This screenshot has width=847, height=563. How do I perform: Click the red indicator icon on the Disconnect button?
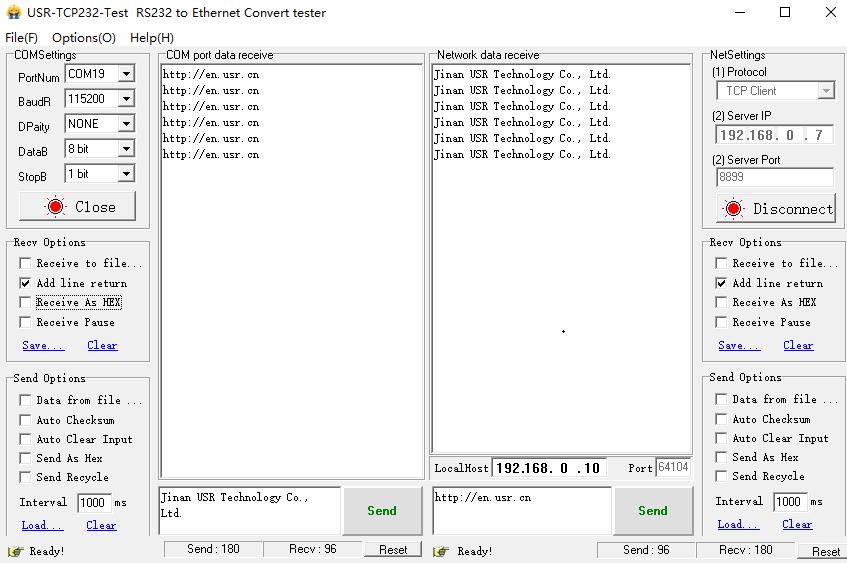tap(734, 209)
